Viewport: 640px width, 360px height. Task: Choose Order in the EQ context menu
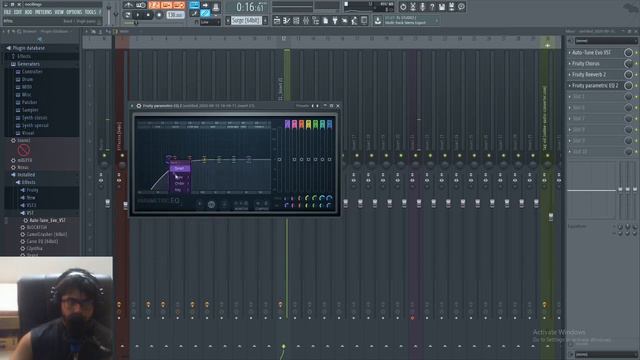click(179, 184)
